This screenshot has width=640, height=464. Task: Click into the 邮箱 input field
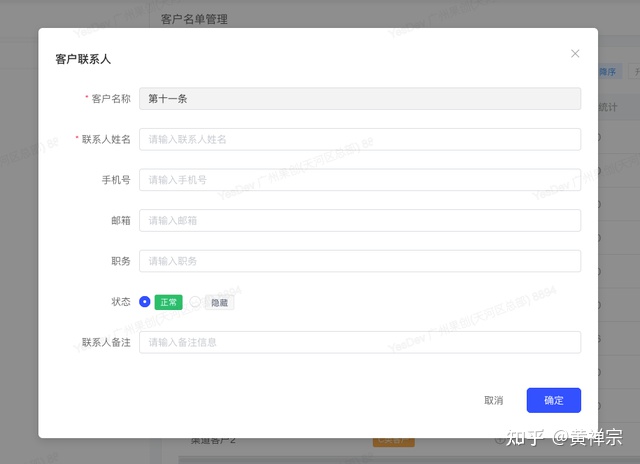(x=360, y=220)
